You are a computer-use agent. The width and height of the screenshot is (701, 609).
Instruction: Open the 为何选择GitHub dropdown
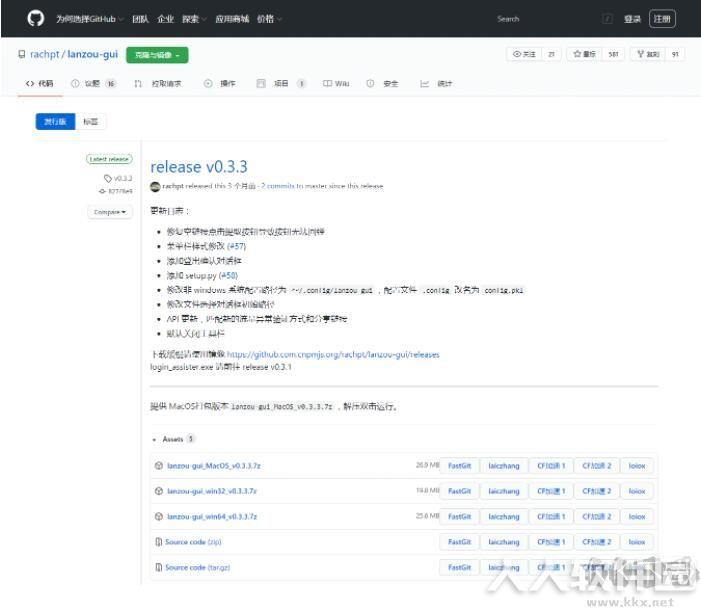coord(89,19)
